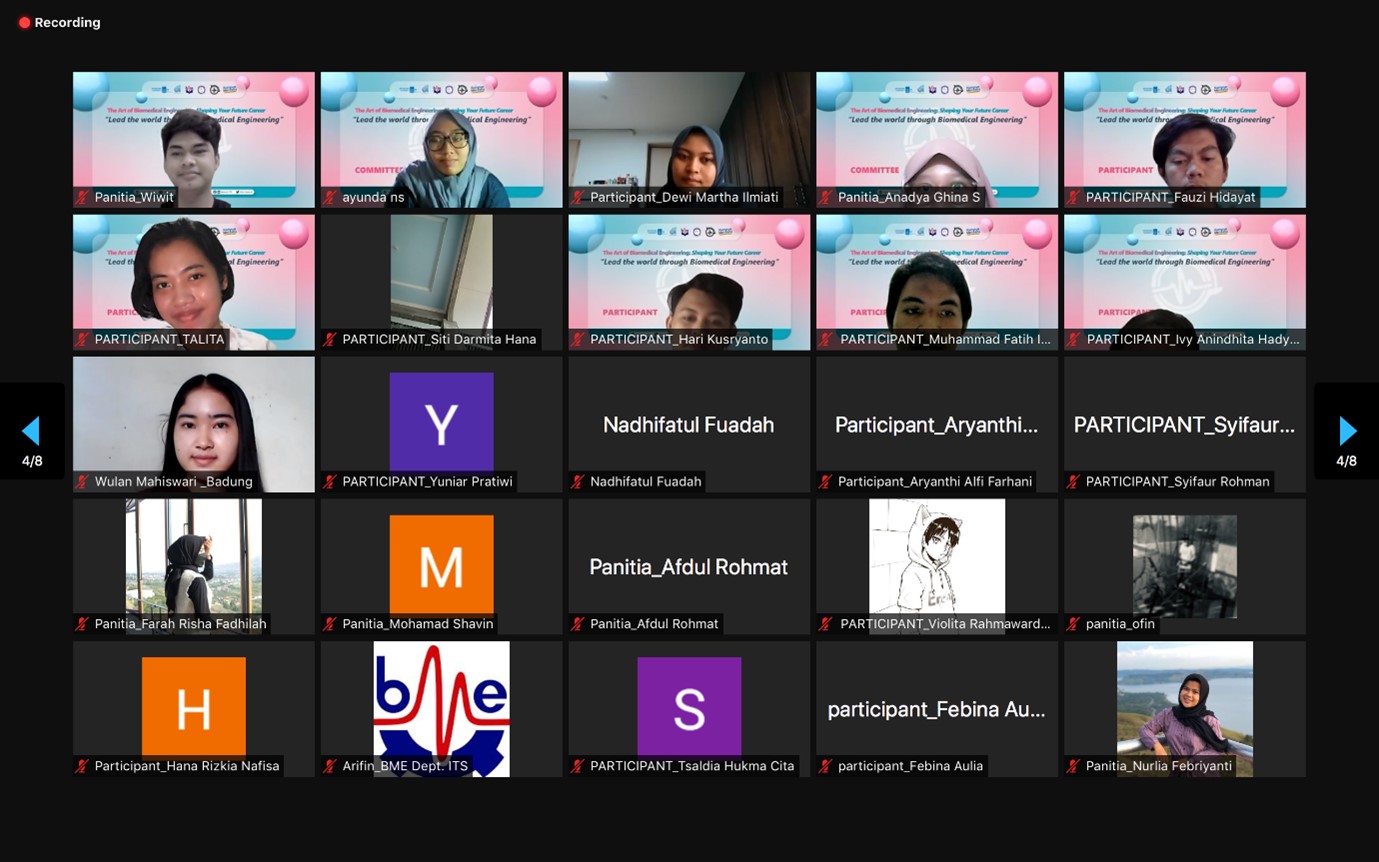The width and height of the screenshot is (1379, 862).
Task: Click the muted mic icon beside Panitia_Wiwit
Action: coord(83,198)
